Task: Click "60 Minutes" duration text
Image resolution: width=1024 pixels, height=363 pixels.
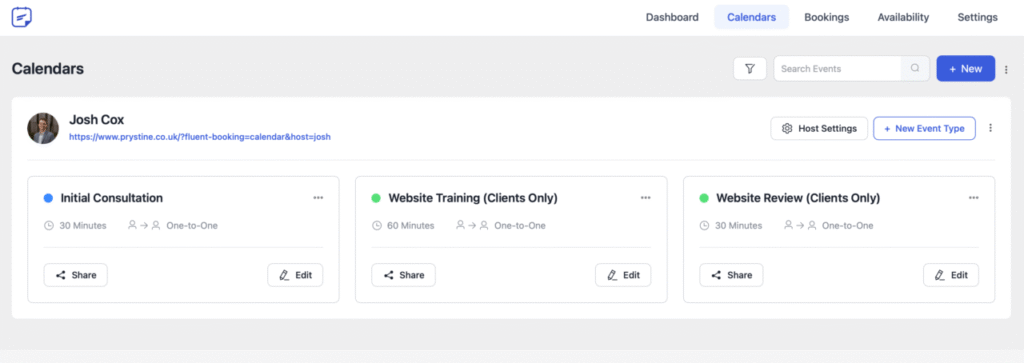Action: click(x=411, y=226)
